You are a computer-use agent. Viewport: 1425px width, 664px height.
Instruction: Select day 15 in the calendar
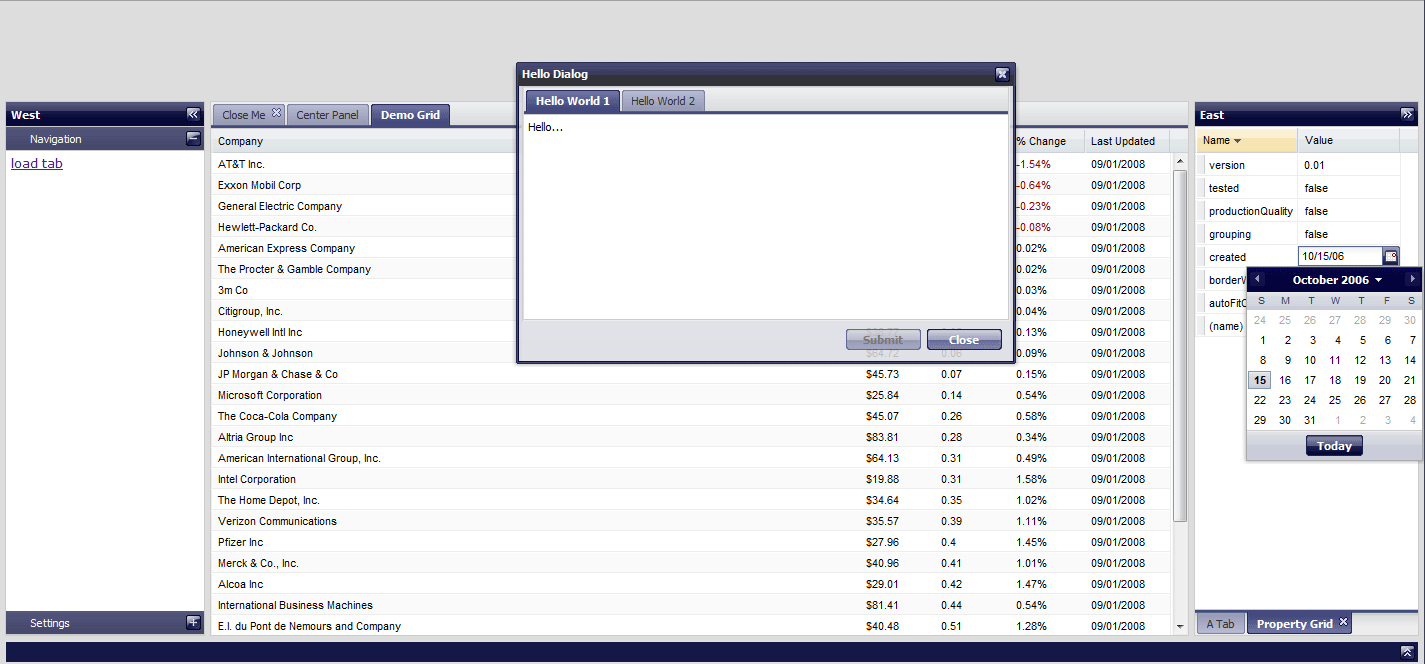coord(1260,380)
